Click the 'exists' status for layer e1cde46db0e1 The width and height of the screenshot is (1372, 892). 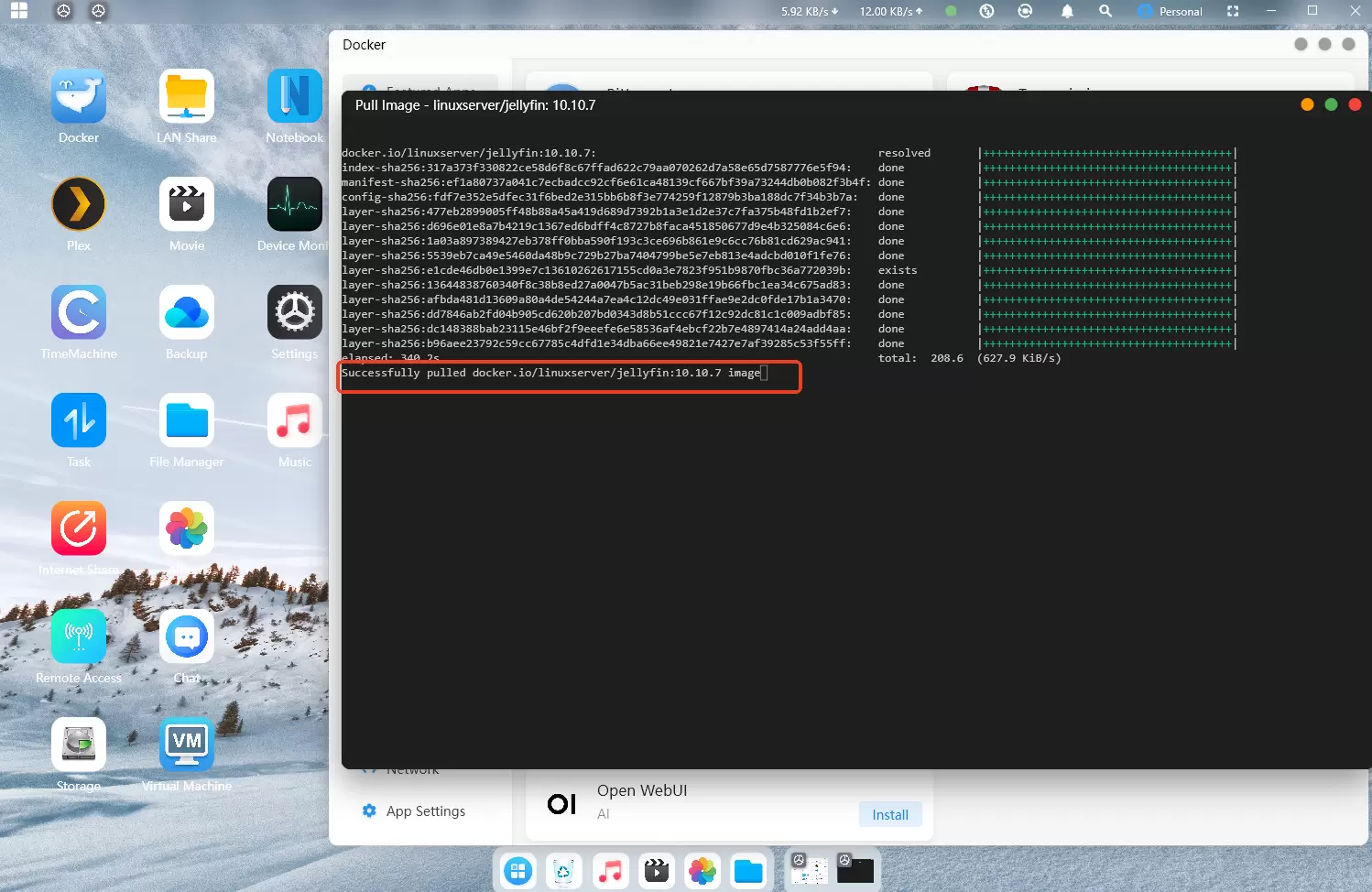point(898,270)
